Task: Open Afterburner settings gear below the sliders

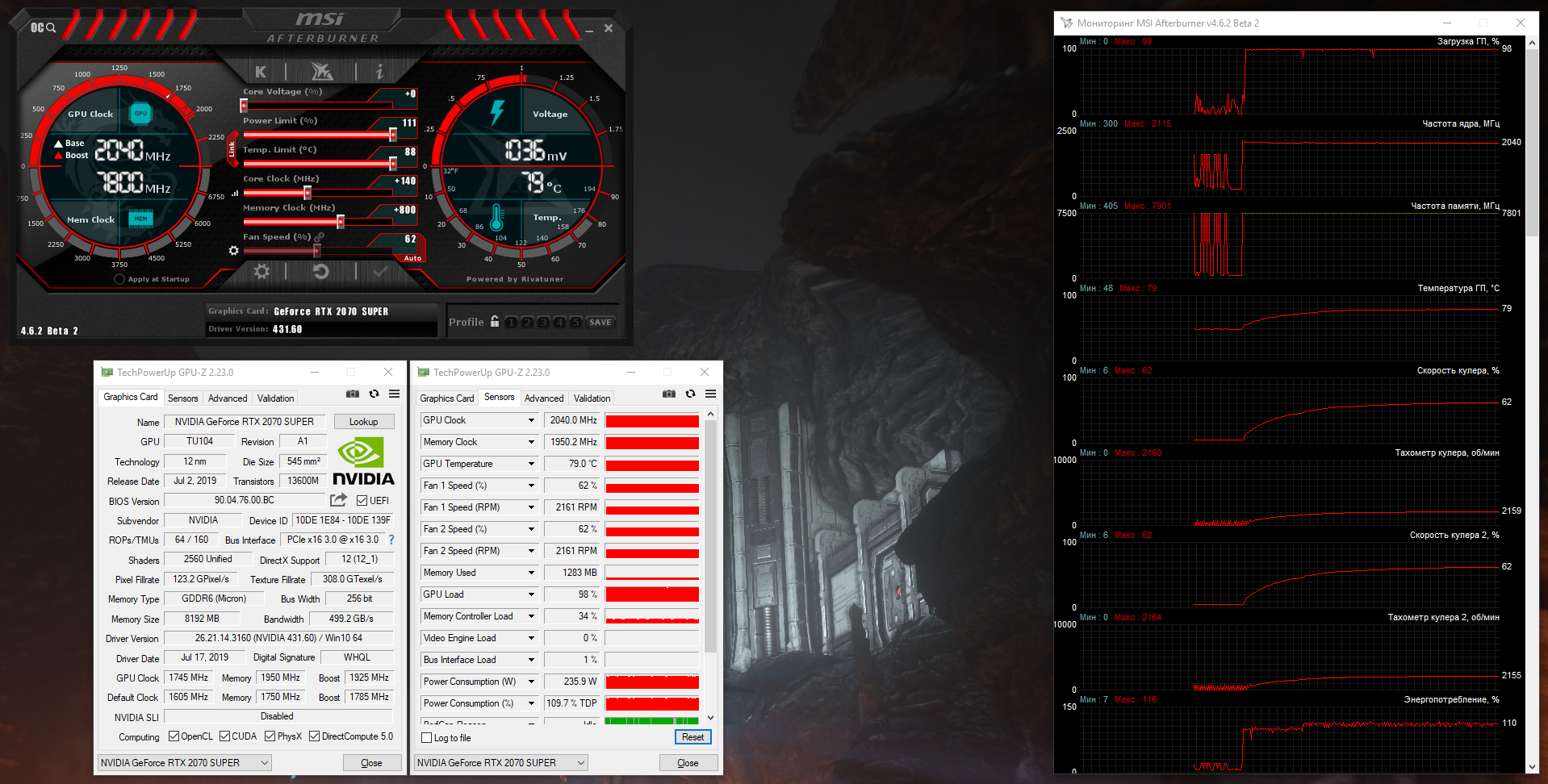Action: click(261, 272)
